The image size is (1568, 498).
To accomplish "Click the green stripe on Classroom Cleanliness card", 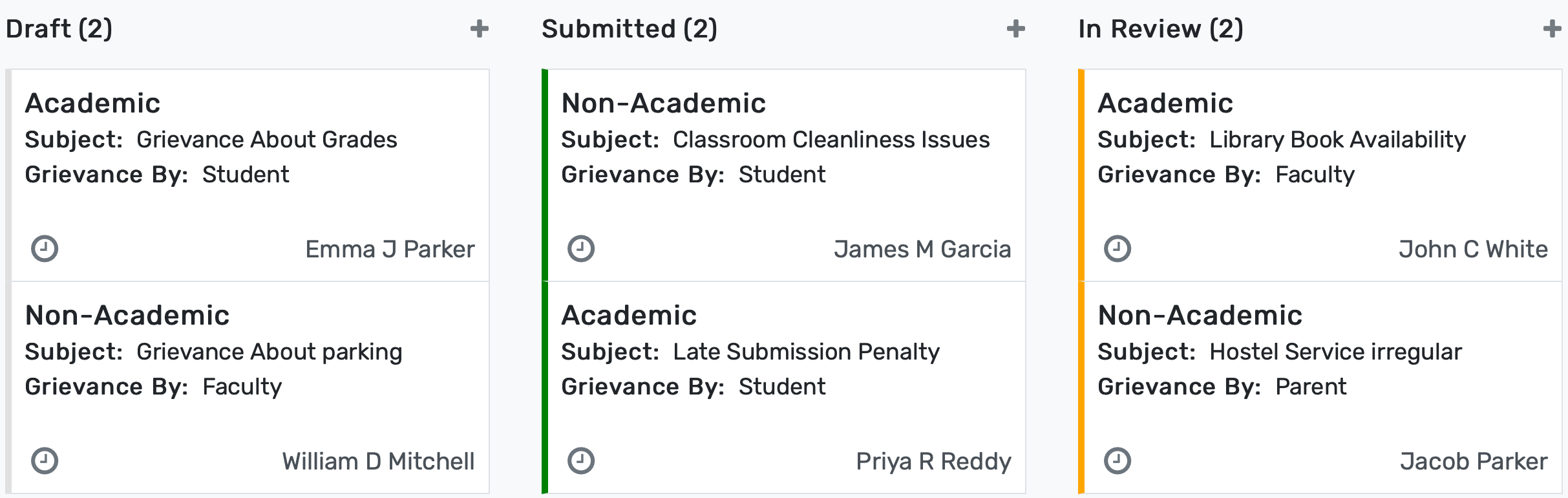I will [x=545, y=175].
